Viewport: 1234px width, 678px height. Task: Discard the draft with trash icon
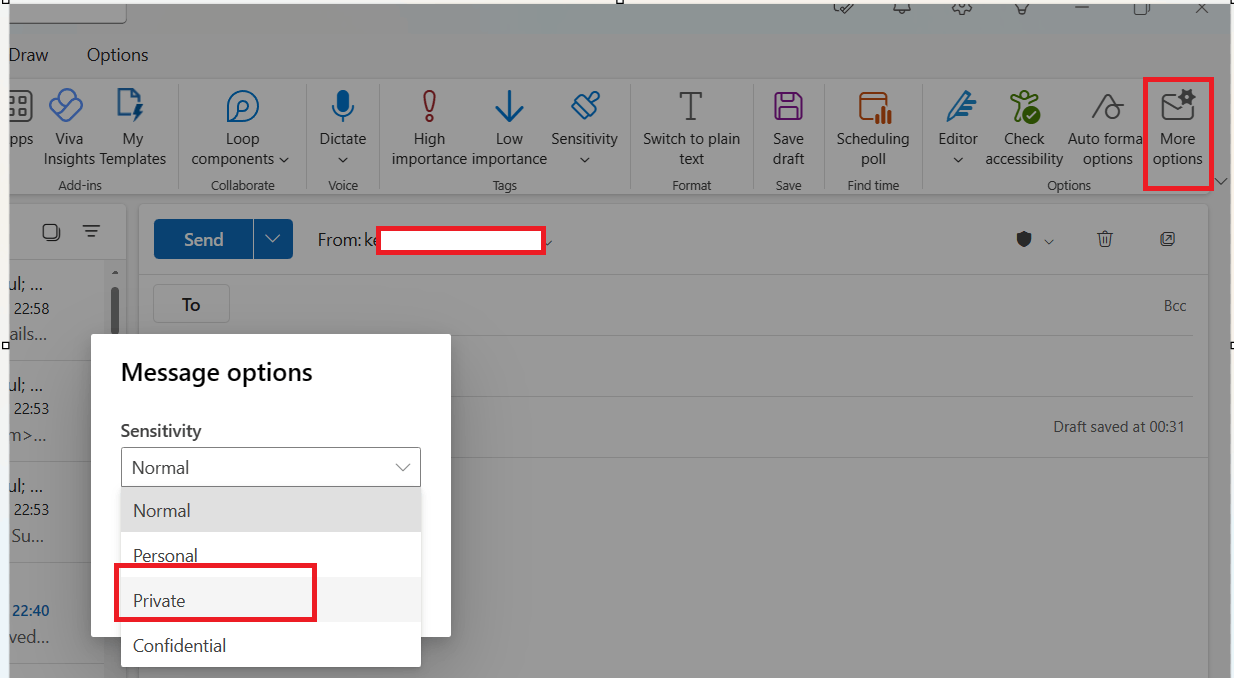coord(1105,239)
